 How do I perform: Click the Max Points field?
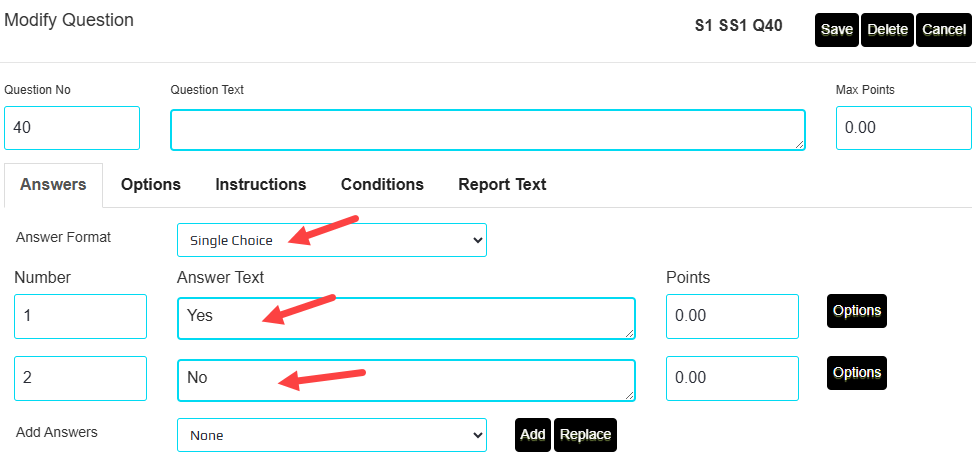[903, 128]
